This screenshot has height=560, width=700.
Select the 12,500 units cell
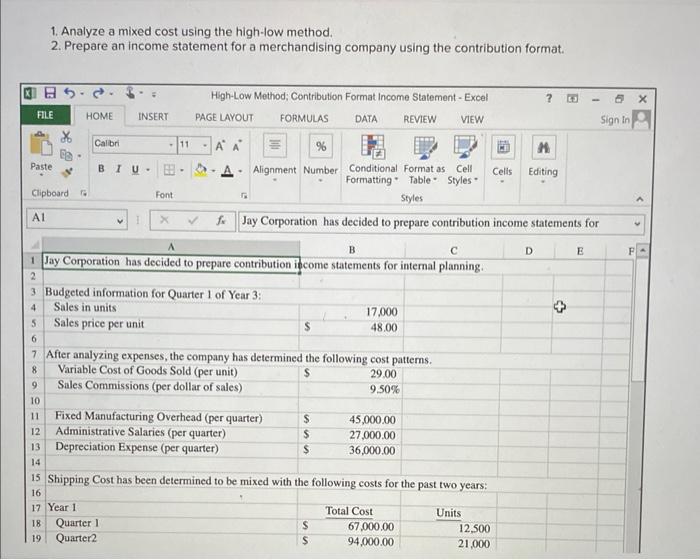tap(449, 528)
